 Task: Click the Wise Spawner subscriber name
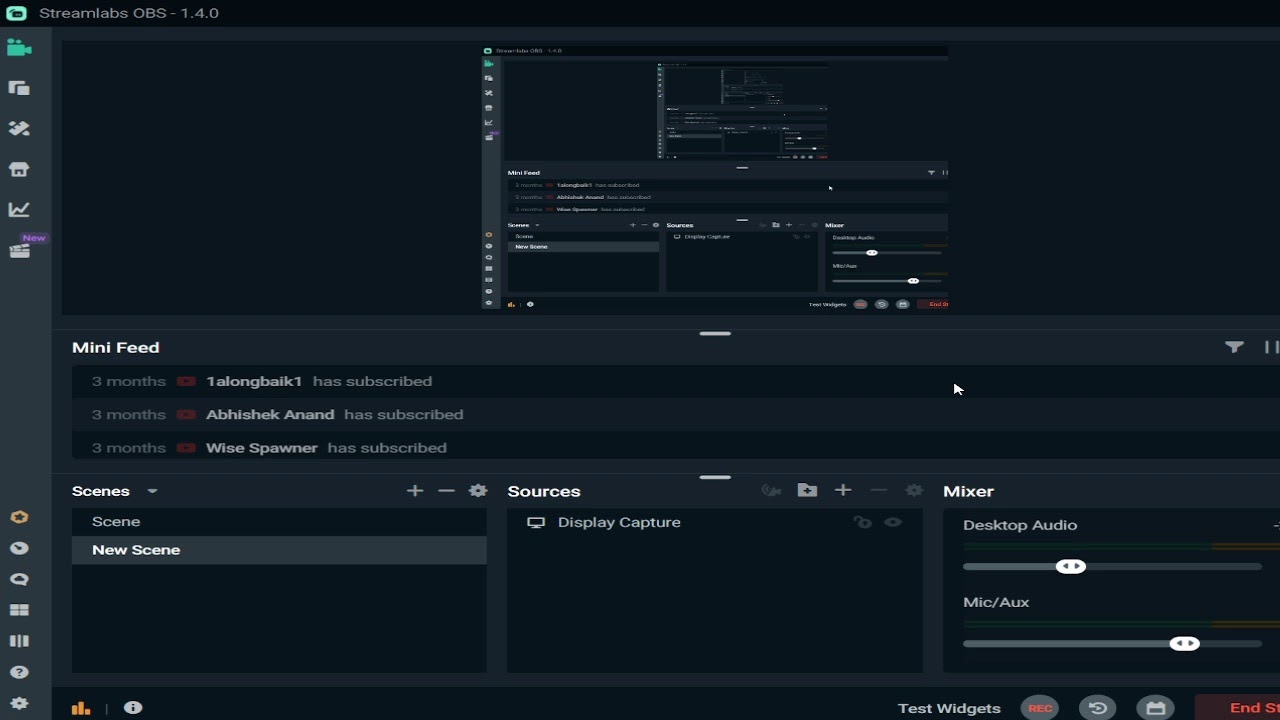tap(262, 448)
